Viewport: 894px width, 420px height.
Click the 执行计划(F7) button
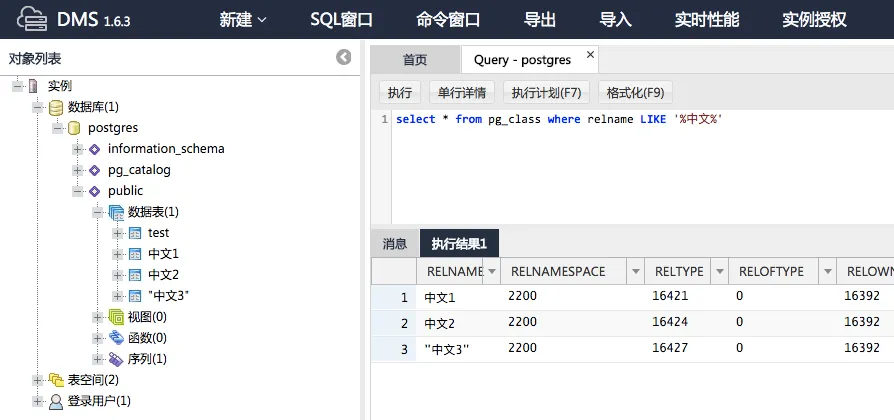pyautogui.click(x=546, y=93)
